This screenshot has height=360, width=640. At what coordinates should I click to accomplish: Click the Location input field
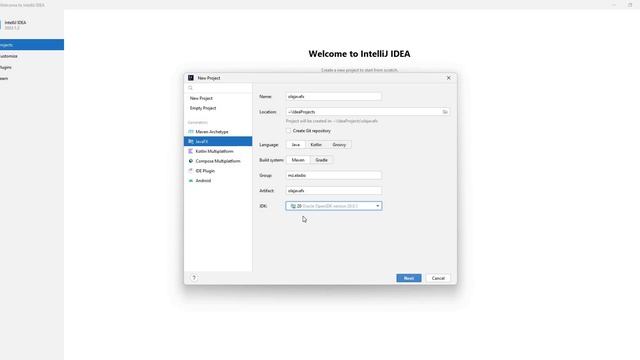click(368, 112)
